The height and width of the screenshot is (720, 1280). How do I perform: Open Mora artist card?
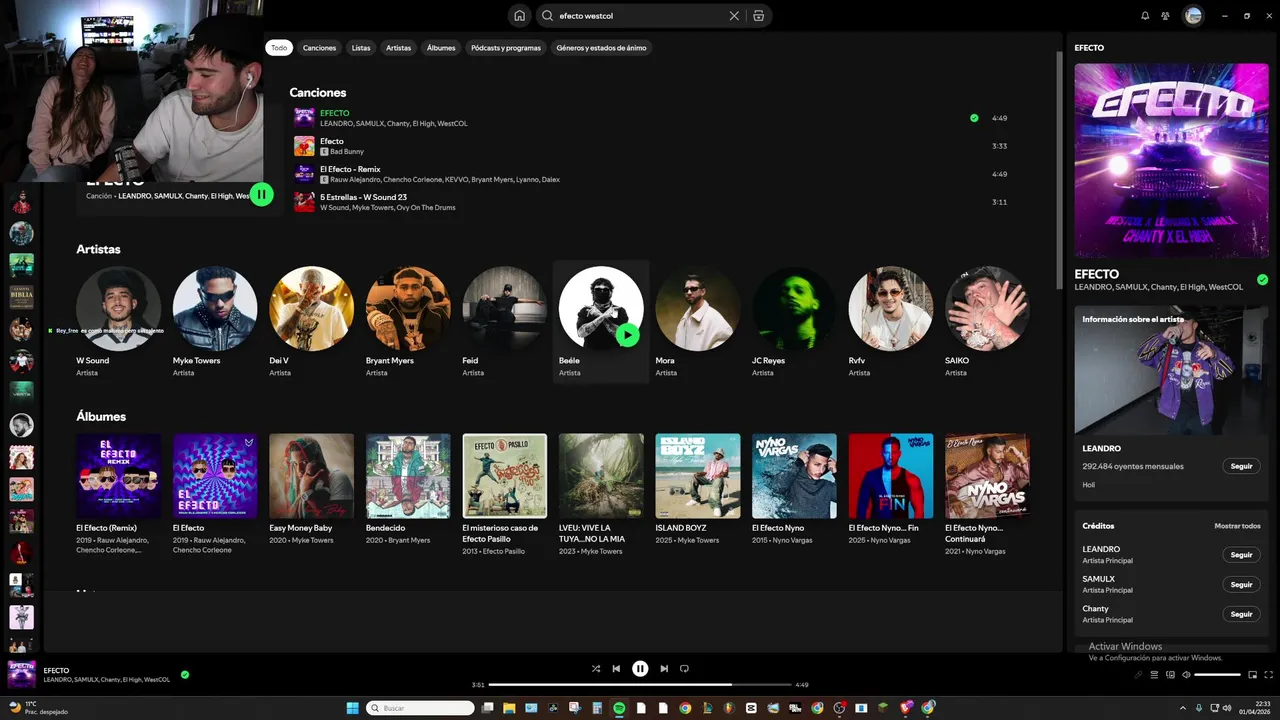click(x=698, y=321)
